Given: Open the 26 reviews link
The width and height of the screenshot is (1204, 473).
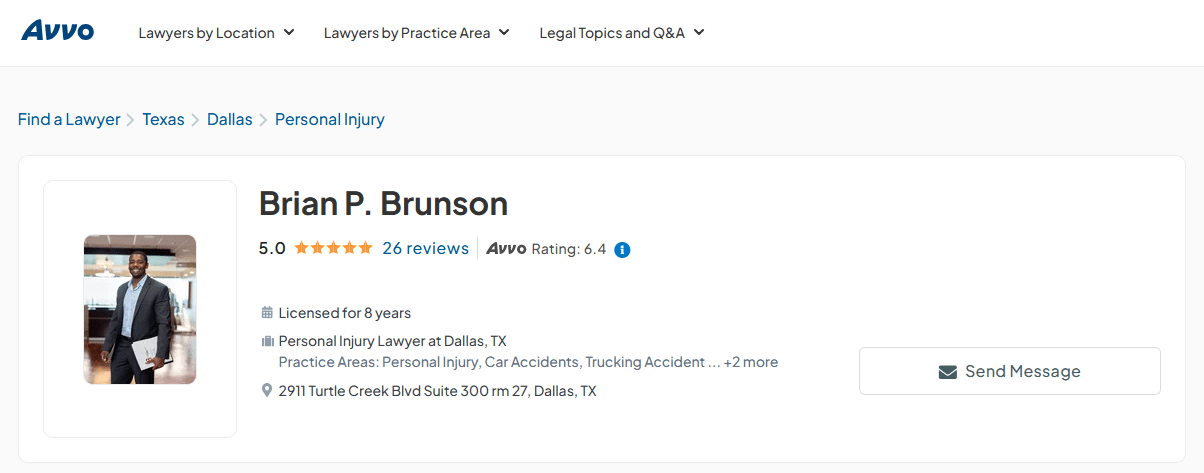Looking at the screenshot, I should [425, 248].
